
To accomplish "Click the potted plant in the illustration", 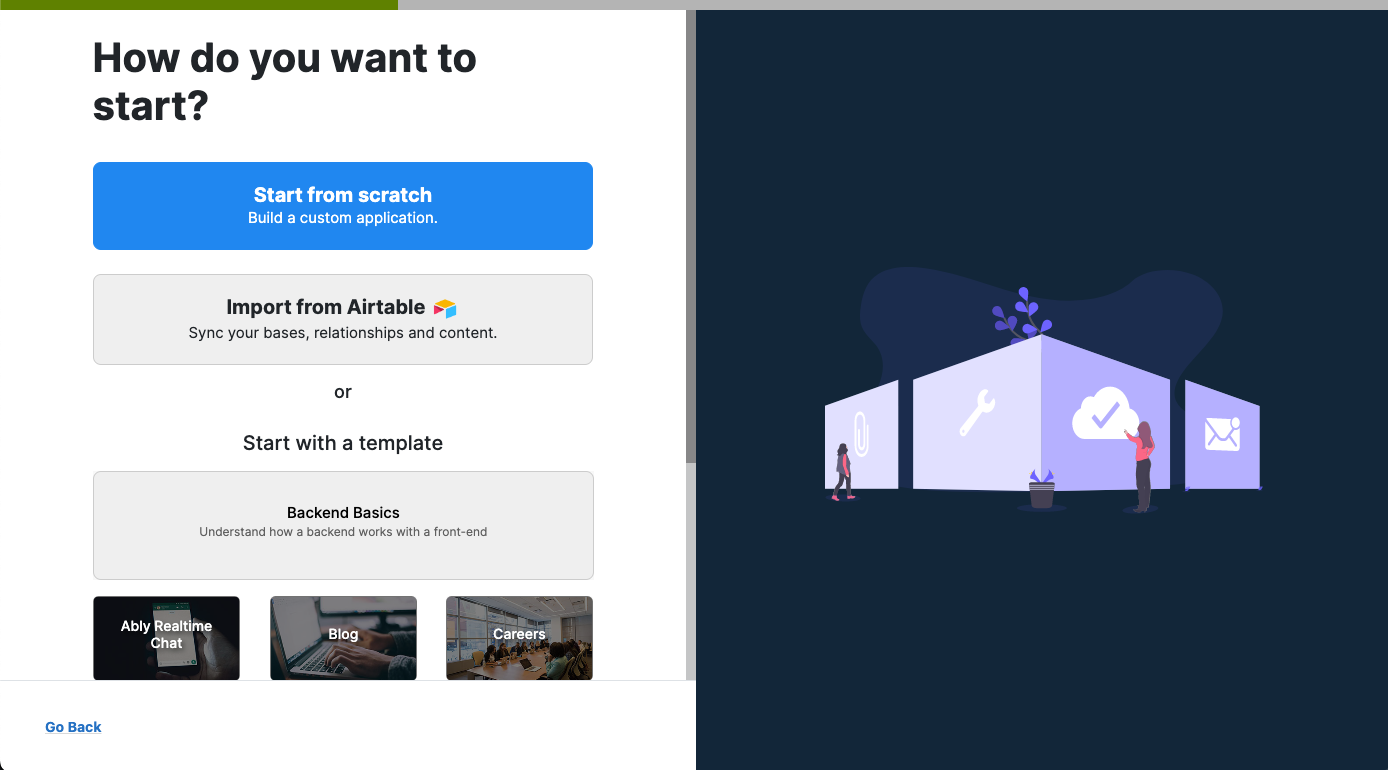I will pyautogui.click(x=1042, y=490).
